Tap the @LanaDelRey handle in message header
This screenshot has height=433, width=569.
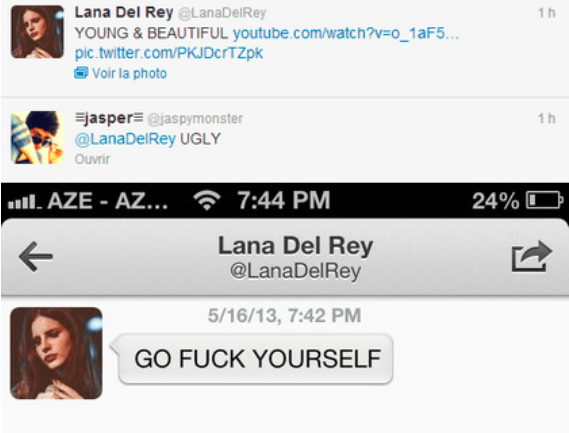coord(296,271)
